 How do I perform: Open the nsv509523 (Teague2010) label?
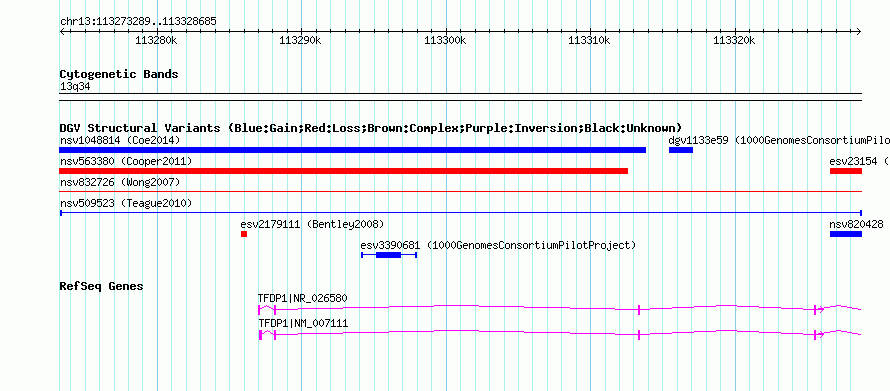(x=126, y=203)
